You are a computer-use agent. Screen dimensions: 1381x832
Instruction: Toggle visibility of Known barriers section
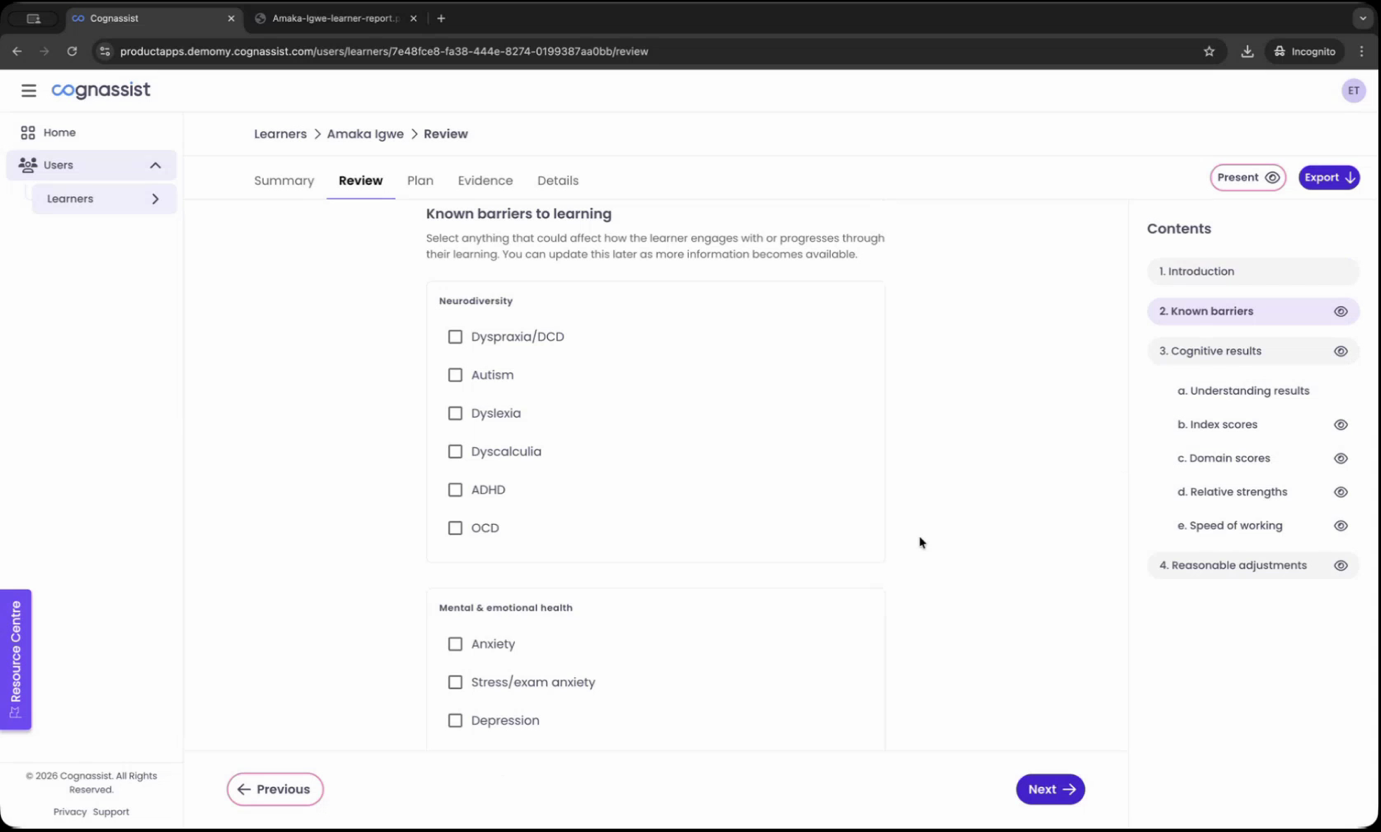pyautogui.click(x=1341, y=312)
